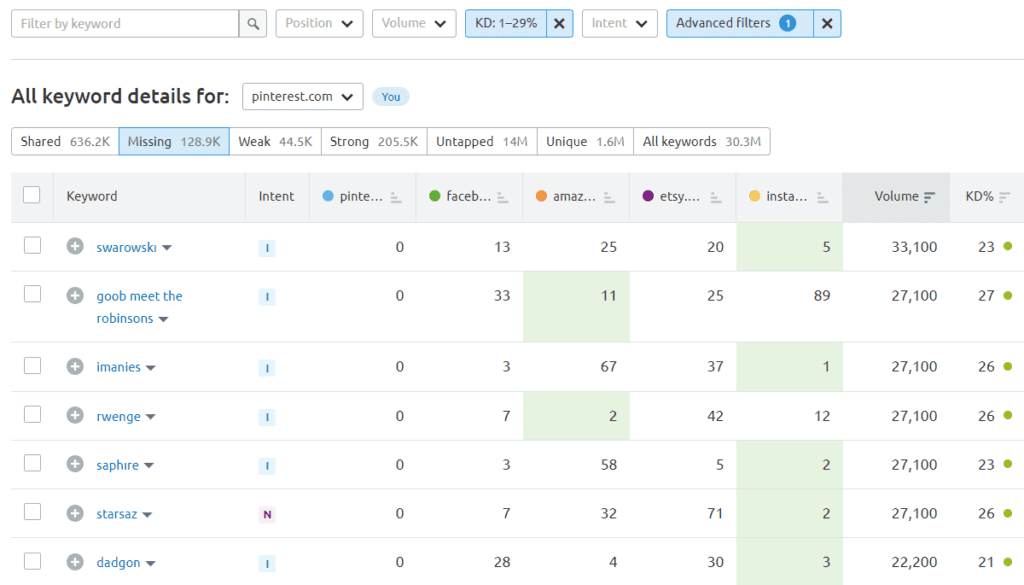Screen dimensions: 1024x585
Task: Expand the rwenge keyword arrow
Action: (x=151, y=417)
